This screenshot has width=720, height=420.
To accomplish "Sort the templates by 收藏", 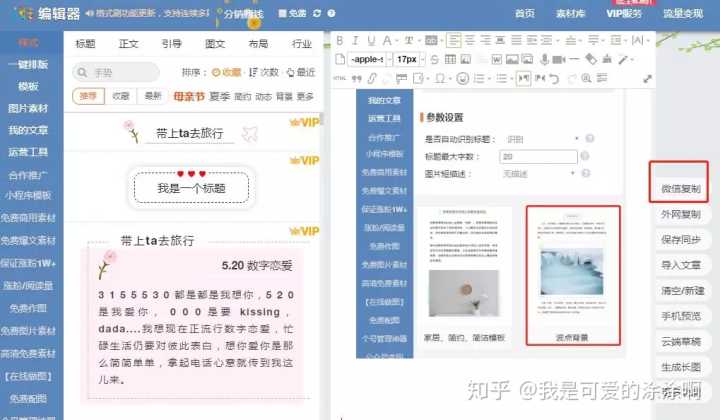I will coord(225,72).
